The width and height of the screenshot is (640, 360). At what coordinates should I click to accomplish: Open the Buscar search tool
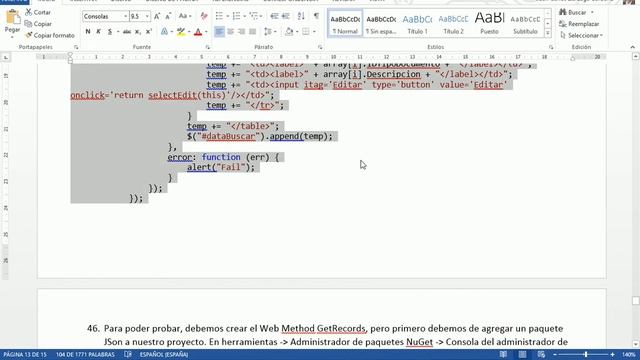coord(573,12)
